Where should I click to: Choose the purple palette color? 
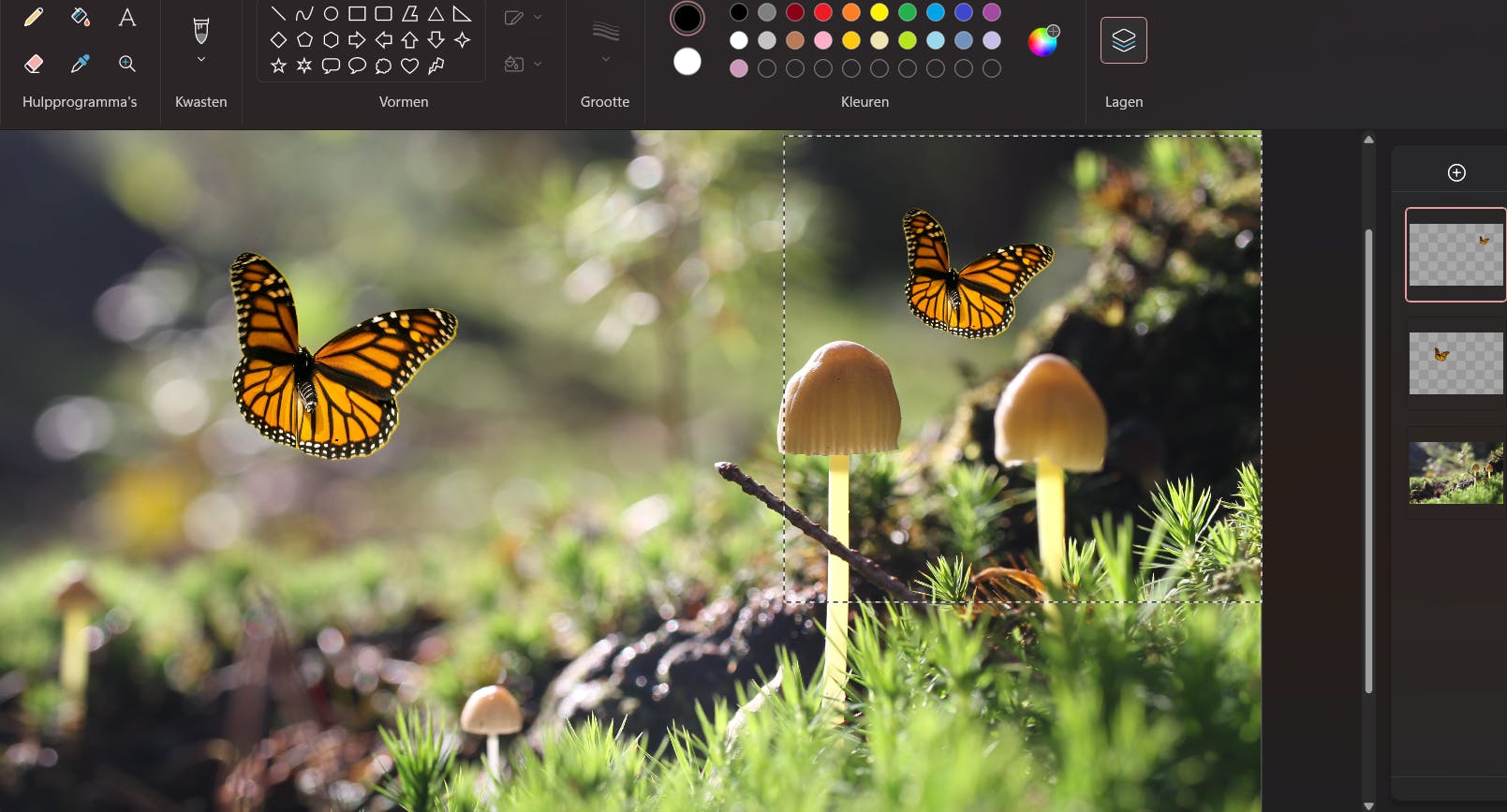pos(992,12)
